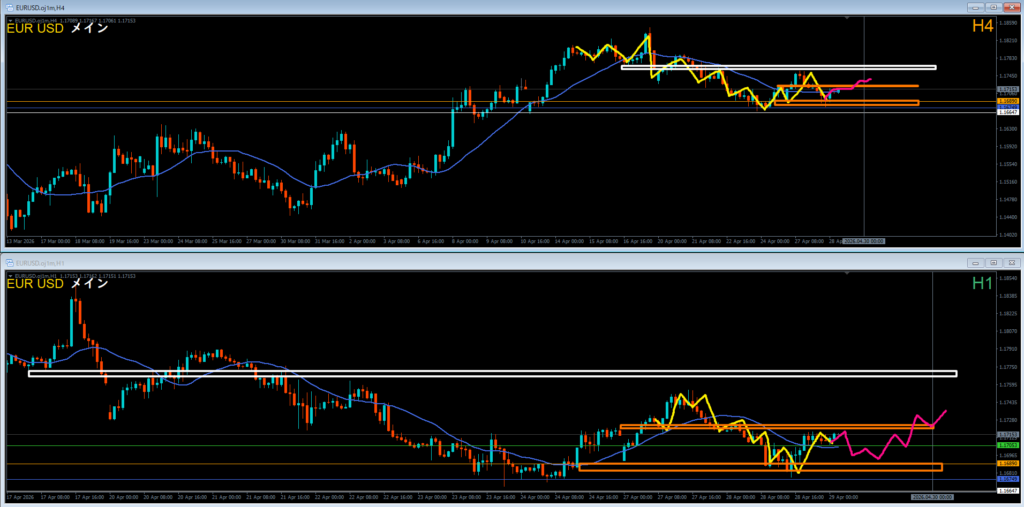Select the long white rectangle object in H1 chart
1024x507 pixels.
[x=492, y=374]
